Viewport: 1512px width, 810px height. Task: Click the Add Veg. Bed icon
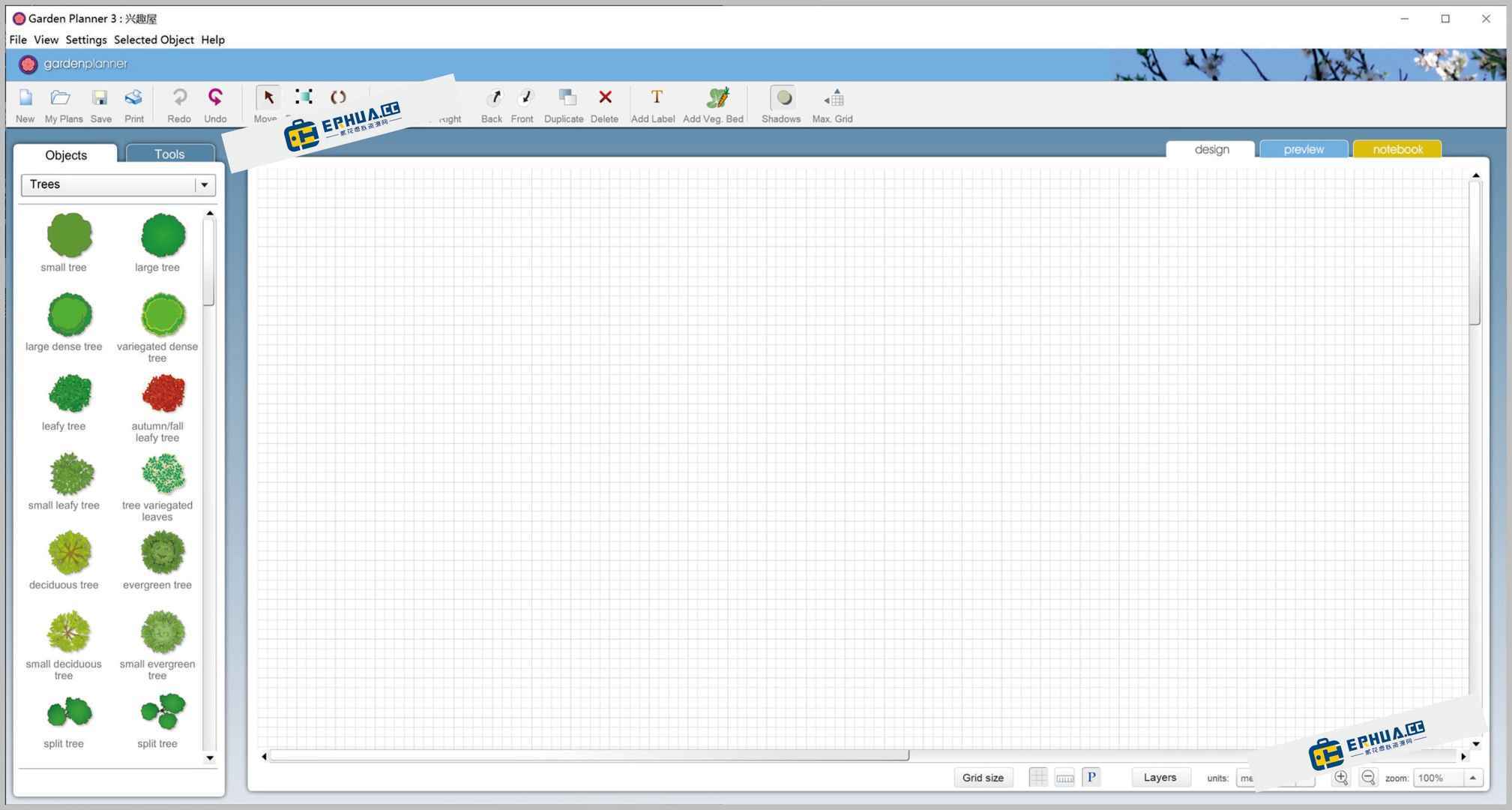pyautogui.click(x=716, y=98)
